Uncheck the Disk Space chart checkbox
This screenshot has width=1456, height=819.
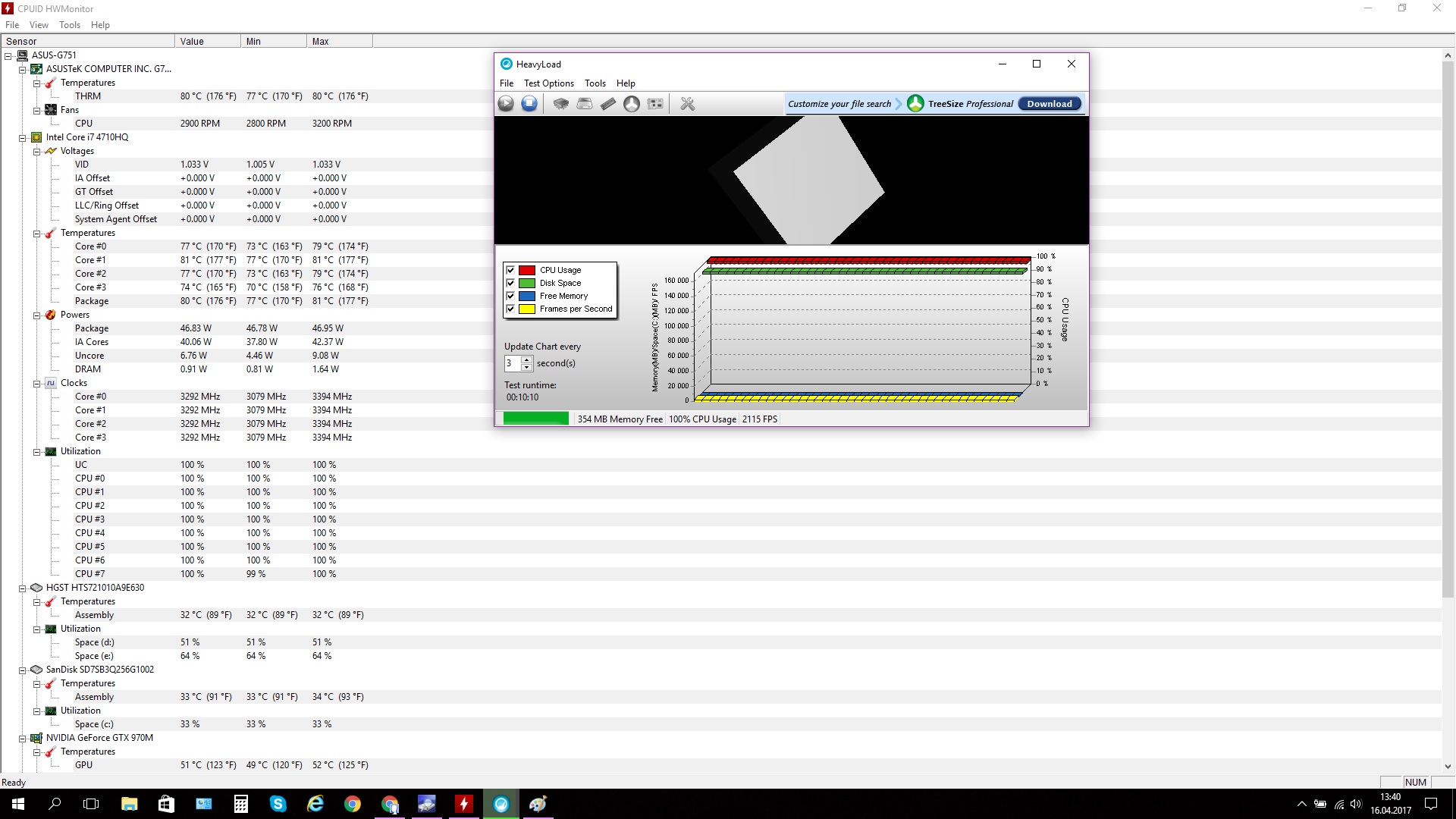(510, 283)
